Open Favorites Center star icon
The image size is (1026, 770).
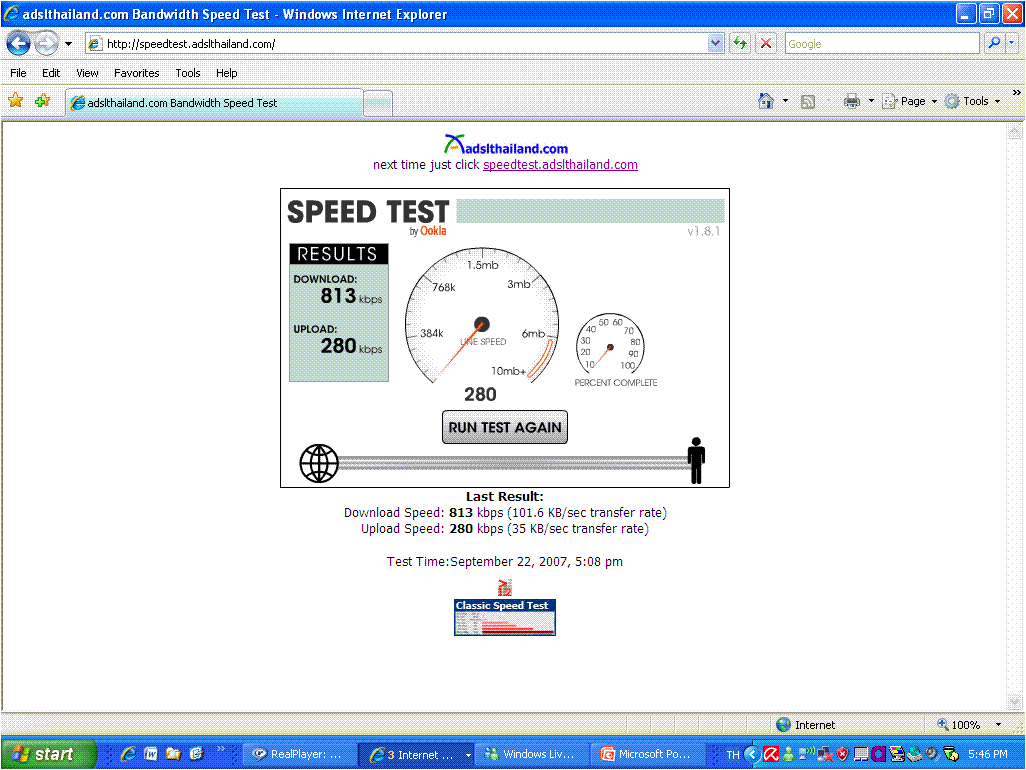pyautogui.click(x=16, y=101)
